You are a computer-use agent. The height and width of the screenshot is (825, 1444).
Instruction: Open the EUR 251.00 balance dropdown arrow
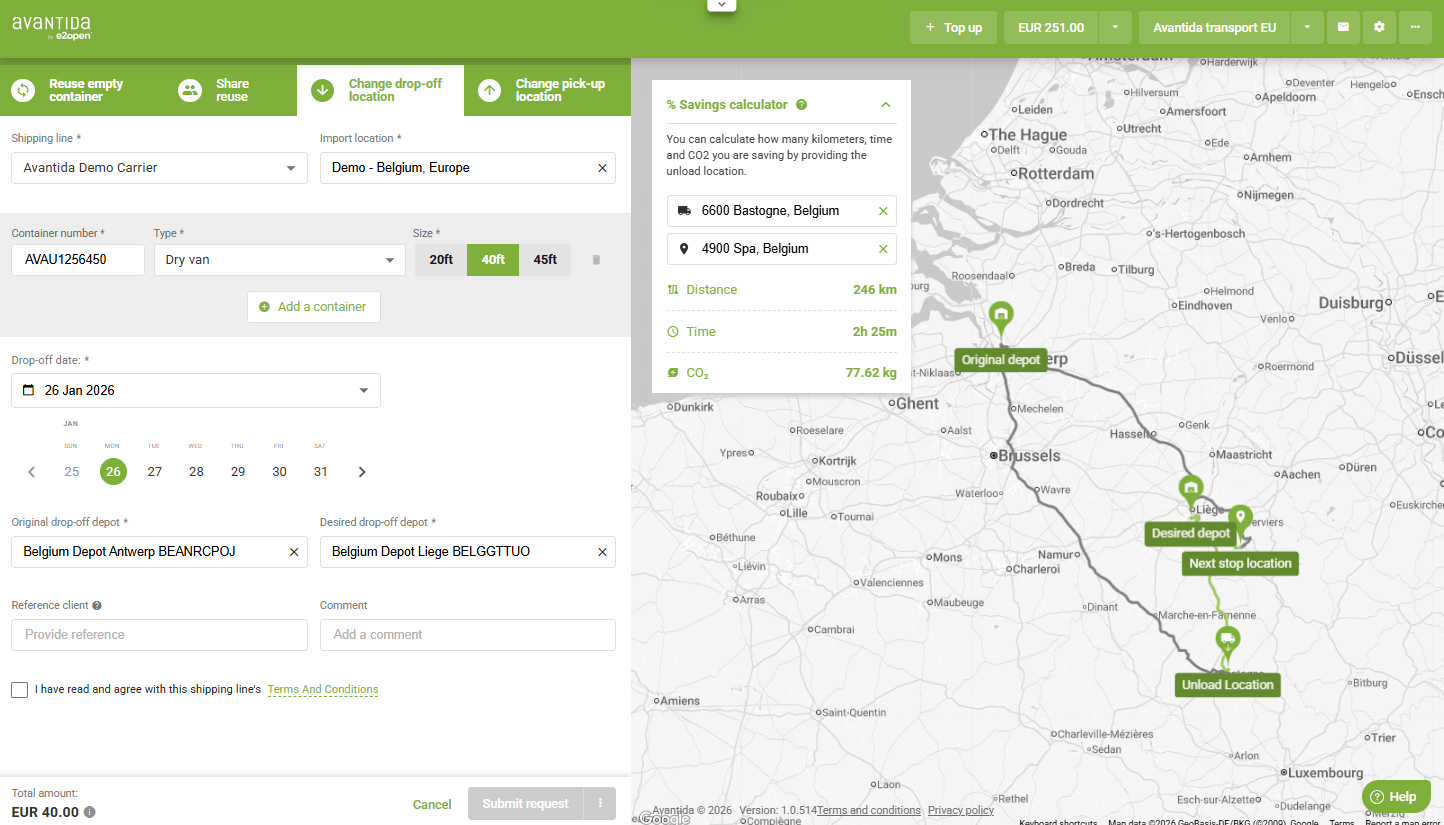coord(1115,27)
